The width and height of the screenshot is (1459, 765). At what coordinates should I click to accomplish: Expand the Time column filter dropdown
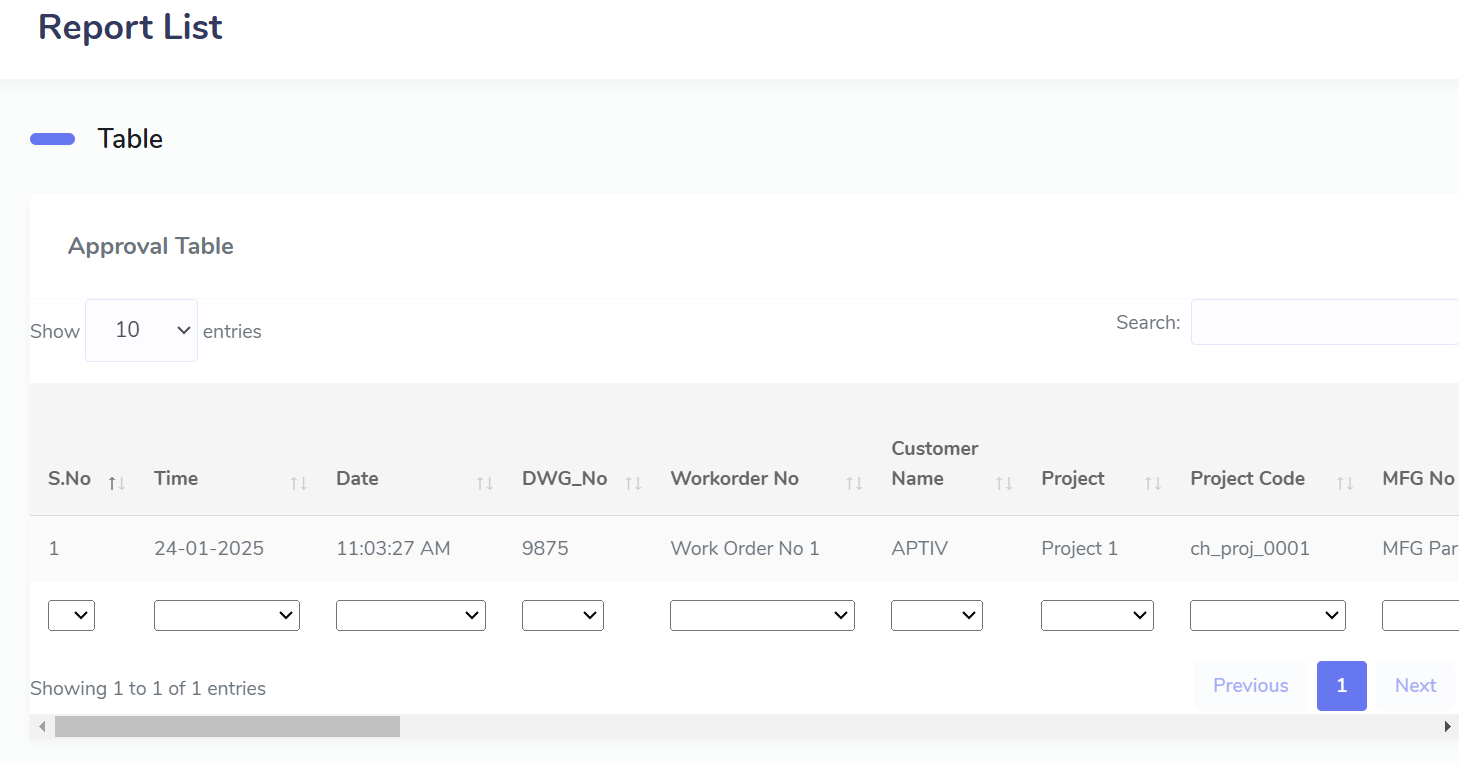227,616
